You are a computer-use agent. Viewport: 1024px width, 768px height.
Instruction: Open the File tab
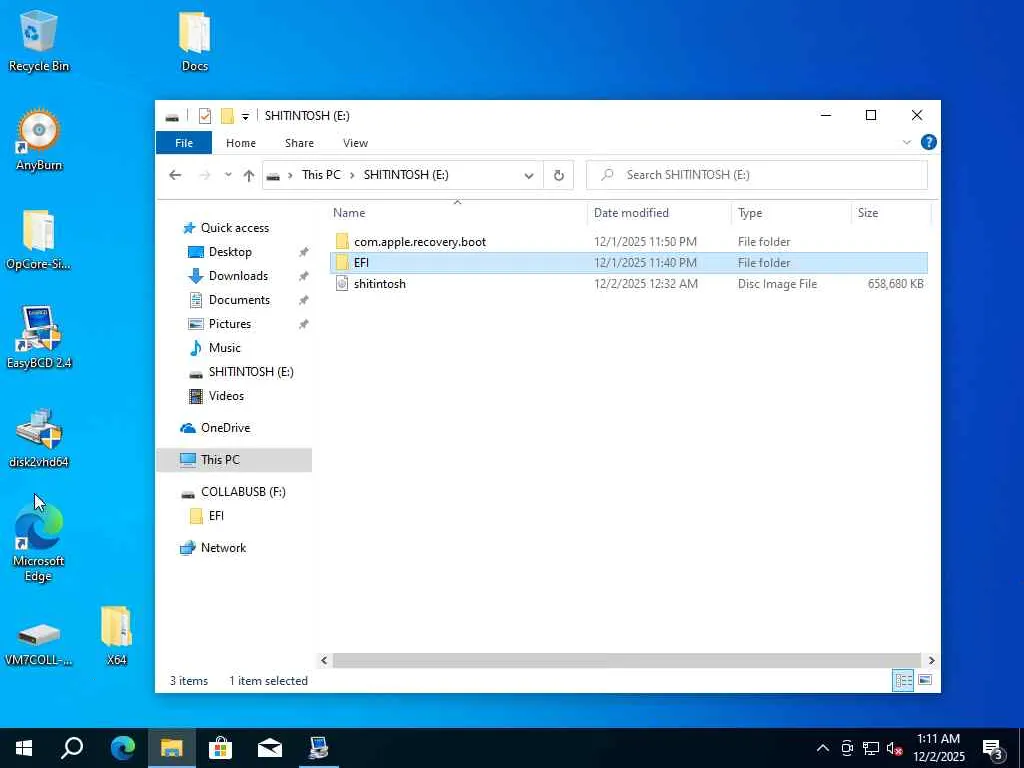point(184,143)
